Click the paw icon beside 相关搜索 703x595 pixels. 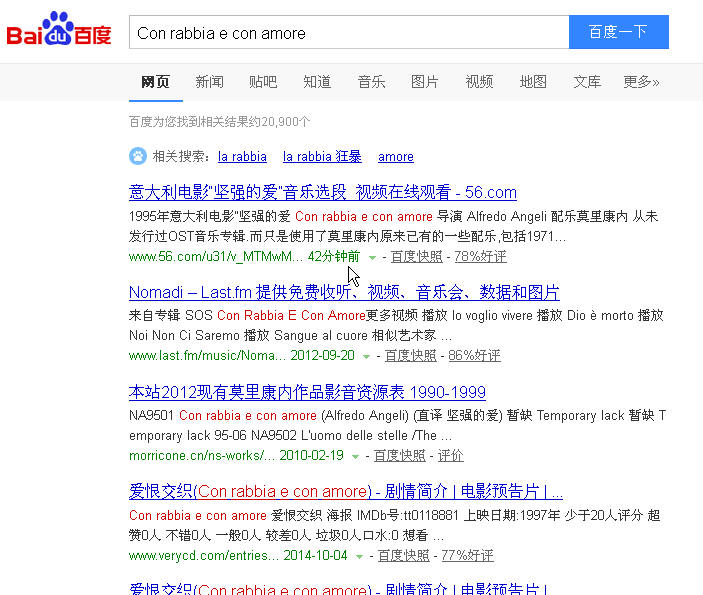tap(138, 156)
